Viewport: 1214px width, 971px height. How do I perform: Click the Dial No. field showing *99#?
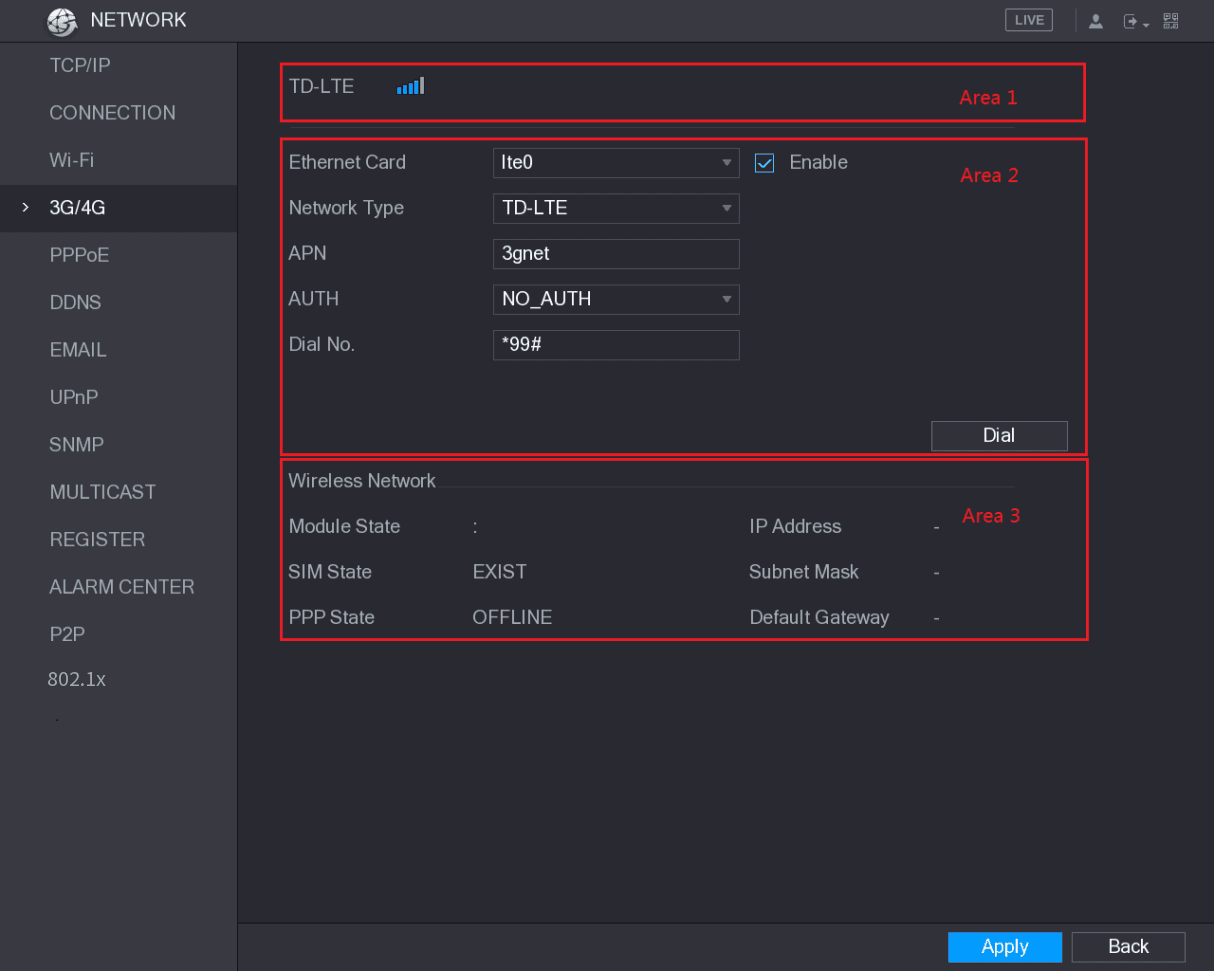(616, 345)
